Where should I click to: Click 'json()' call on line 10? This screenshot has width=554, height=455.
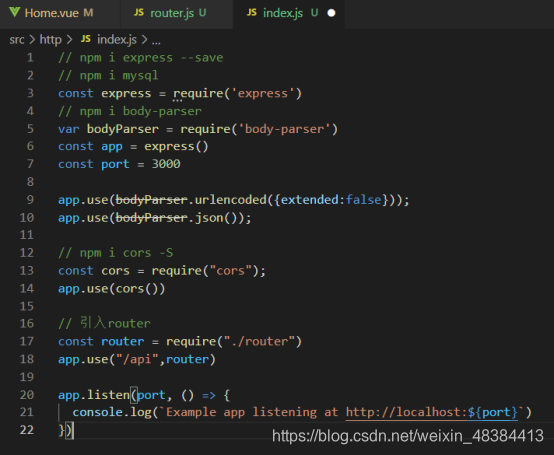tap(216, 218)
